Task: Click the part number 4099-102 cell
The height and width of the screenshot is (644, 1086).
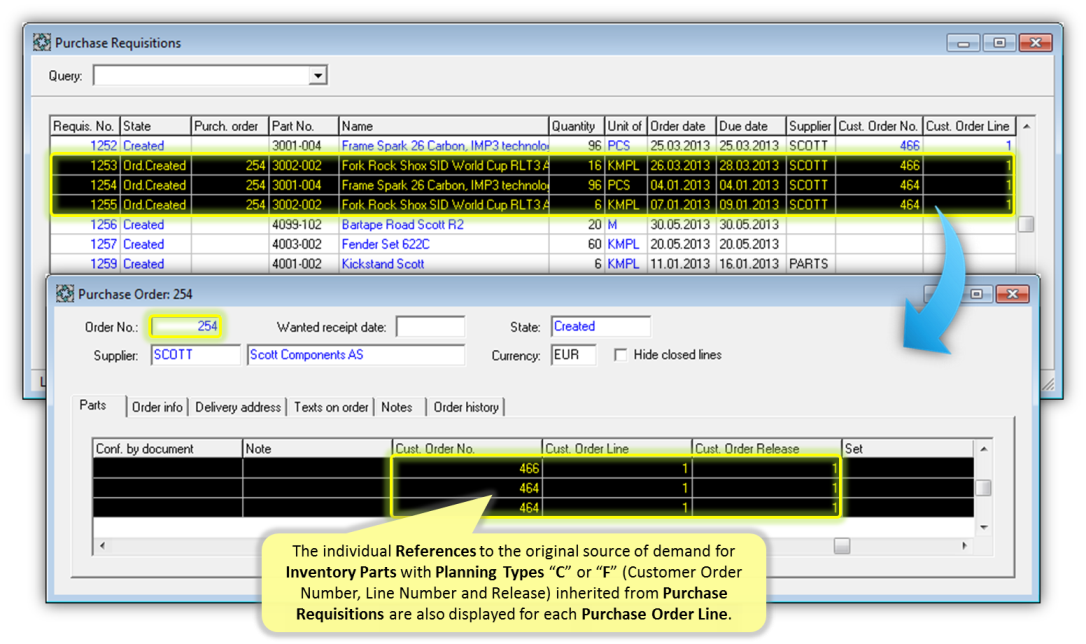Action: 303,224
